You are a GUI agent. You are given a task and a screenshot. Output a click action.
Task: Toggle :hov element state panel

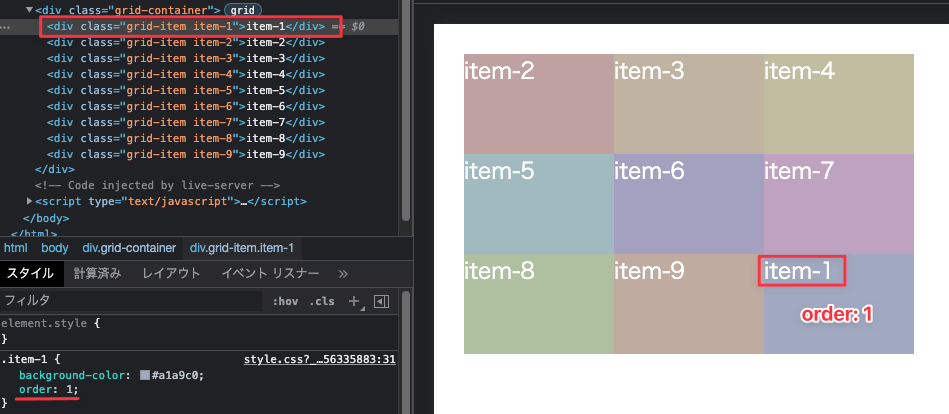pos(286,301)
